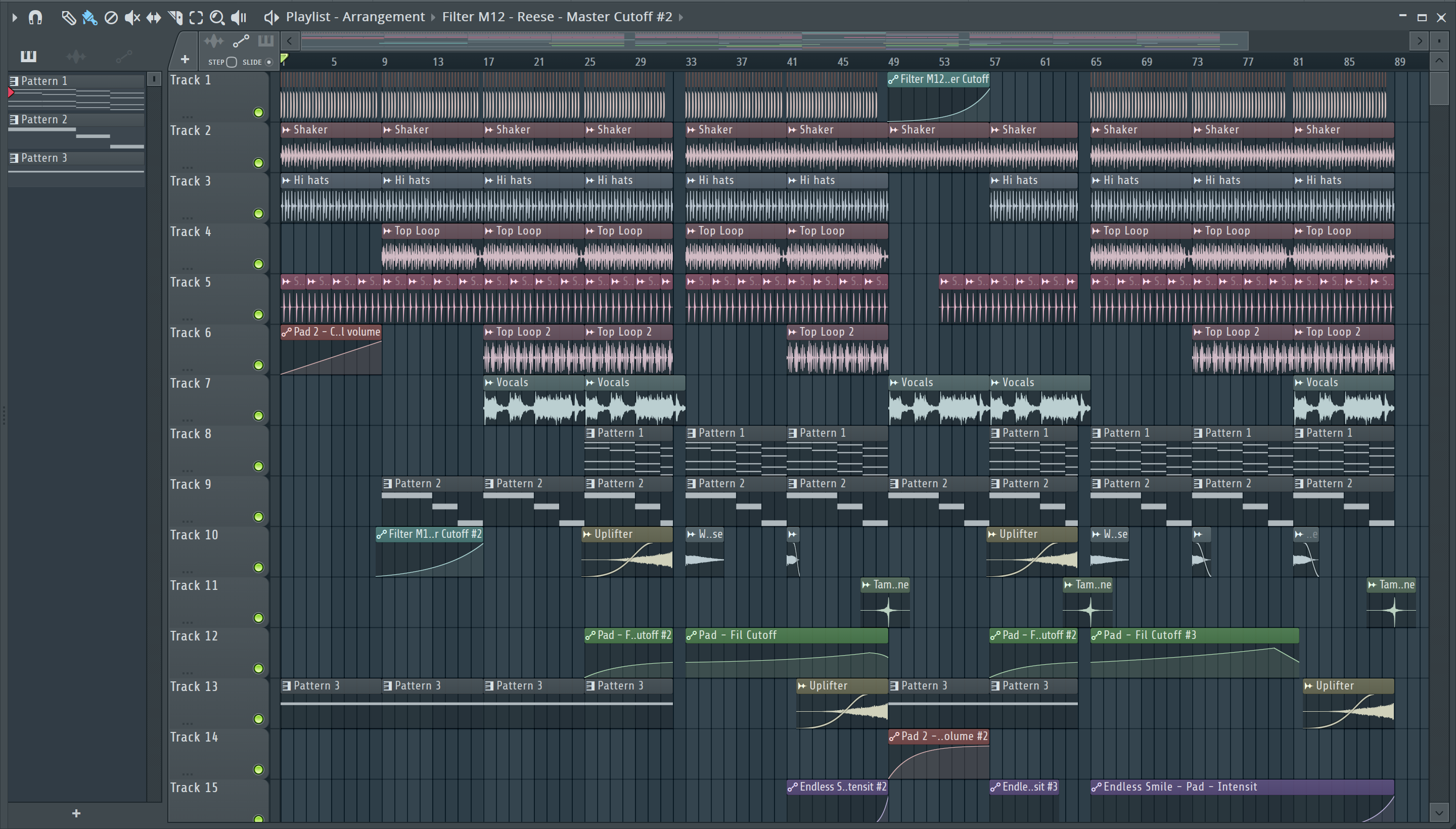Open the Playlist - Arrangement breadcrumb
The width and height of the screenshot is (1456, 829).
tap(355, 17)
